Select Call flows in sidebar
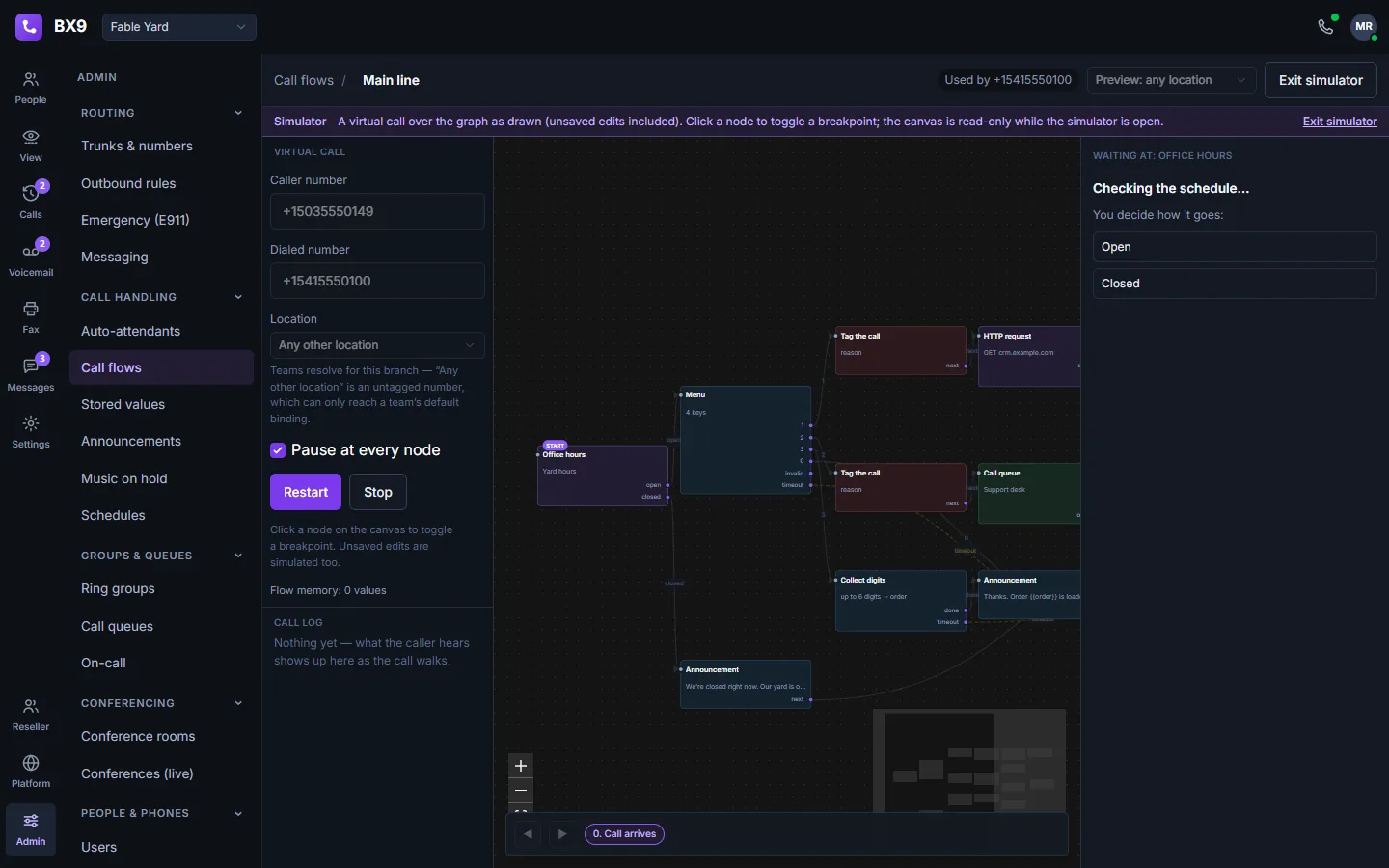Viewport: 1389px width, 868px height. point(161,367)
